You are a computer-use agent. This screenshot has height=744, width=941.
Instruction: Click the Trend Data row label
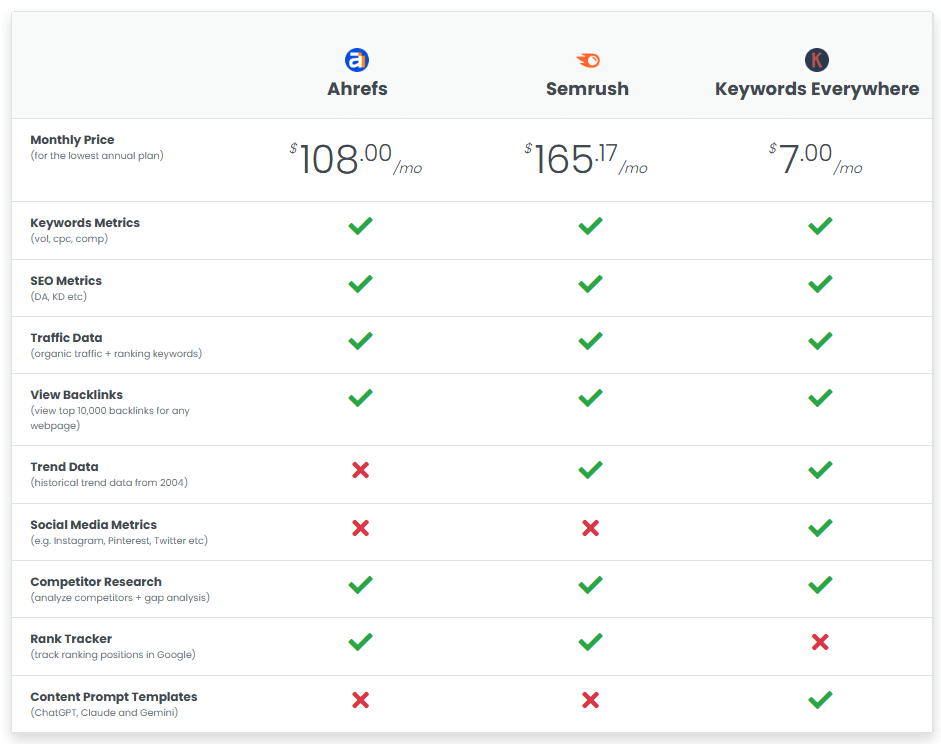click(64, 467)
